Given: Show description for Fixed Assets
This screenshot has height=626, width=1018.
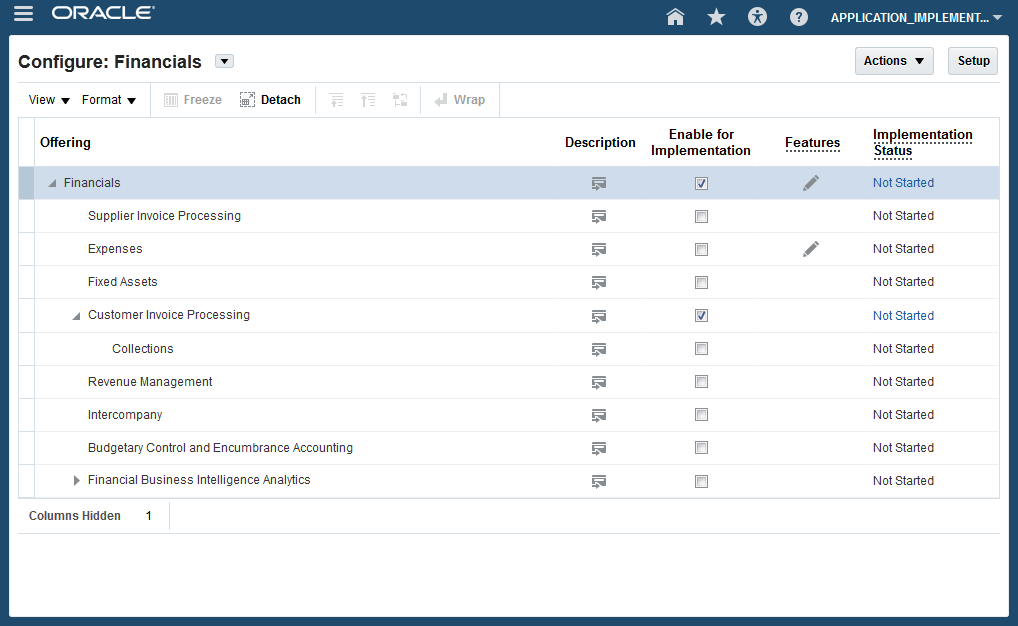Looking at the screenshot, I should pyautogui.click(x=599, y=282).
